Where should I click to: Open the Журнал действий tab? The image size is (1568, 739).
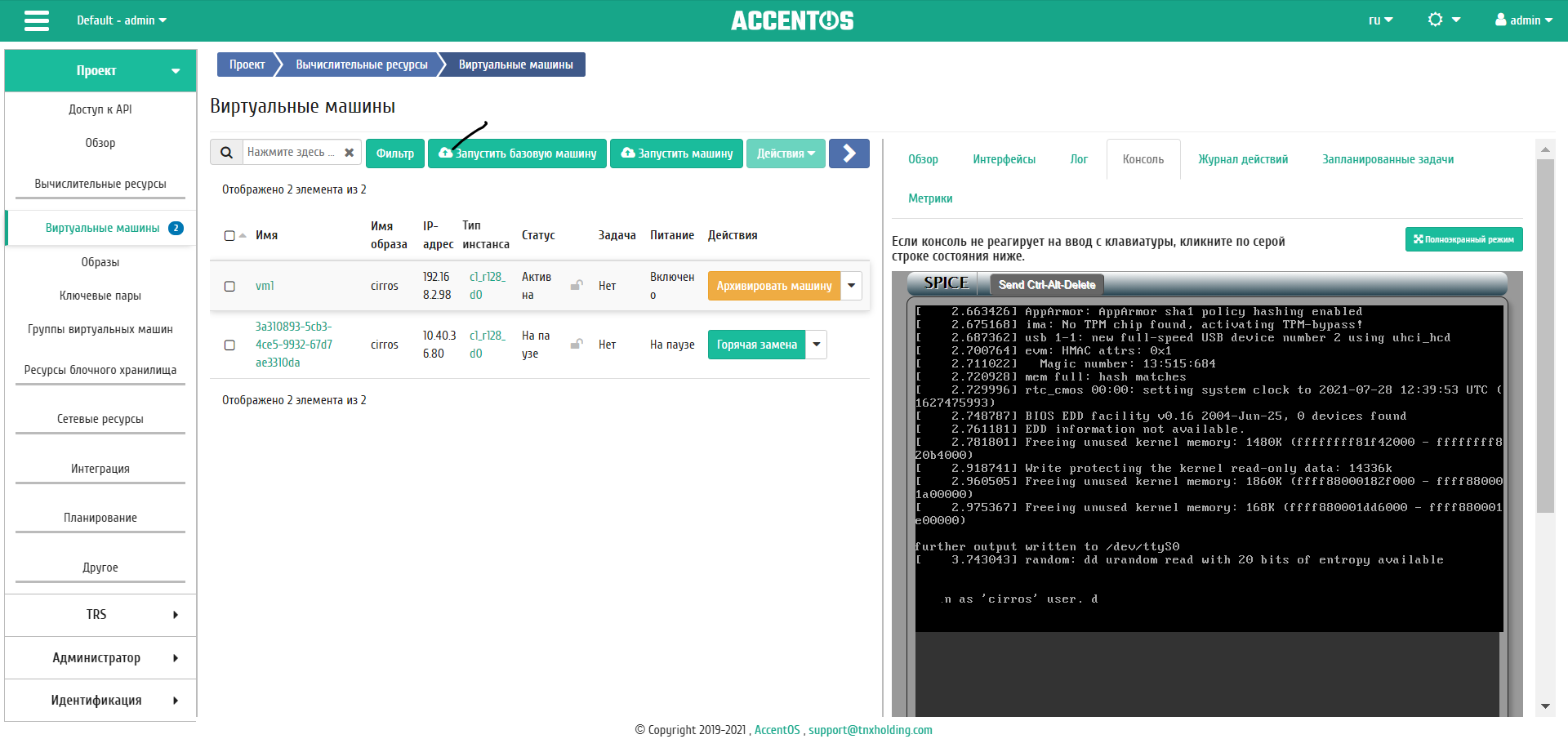(1243, 159)
